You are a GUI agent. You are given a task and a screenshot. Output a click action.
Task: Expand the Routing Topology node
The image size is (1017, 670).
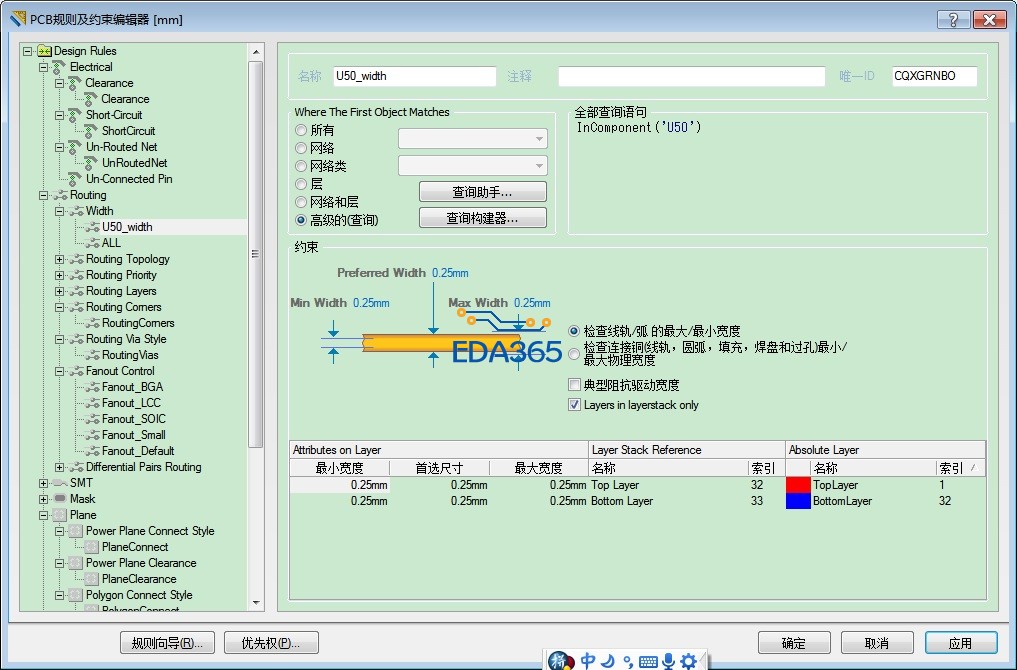tap(60, 259)
